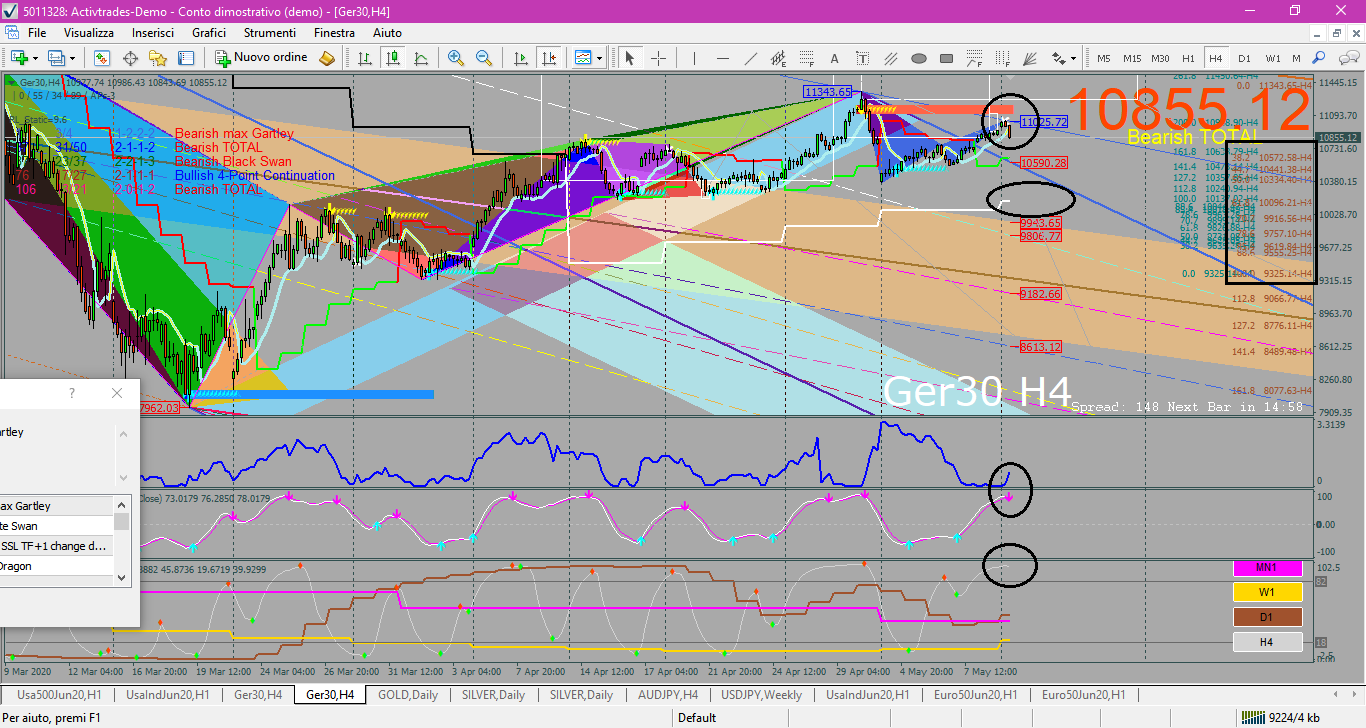Open the Profiles toolbar icon
The width and height of the screenshot is (1366, 728).
(x=57, y=58)
